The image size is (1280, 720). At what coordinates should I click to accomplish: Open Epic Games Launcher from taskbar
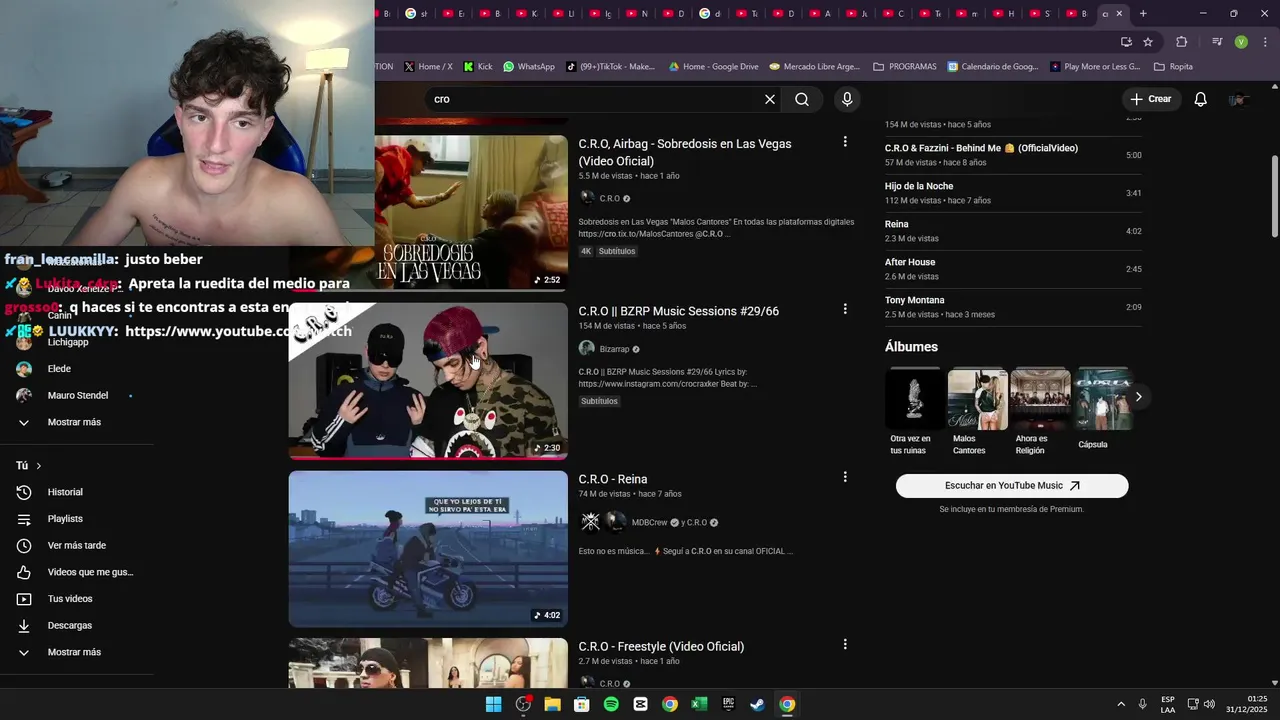pyautogui.click(x=729, y=704)
